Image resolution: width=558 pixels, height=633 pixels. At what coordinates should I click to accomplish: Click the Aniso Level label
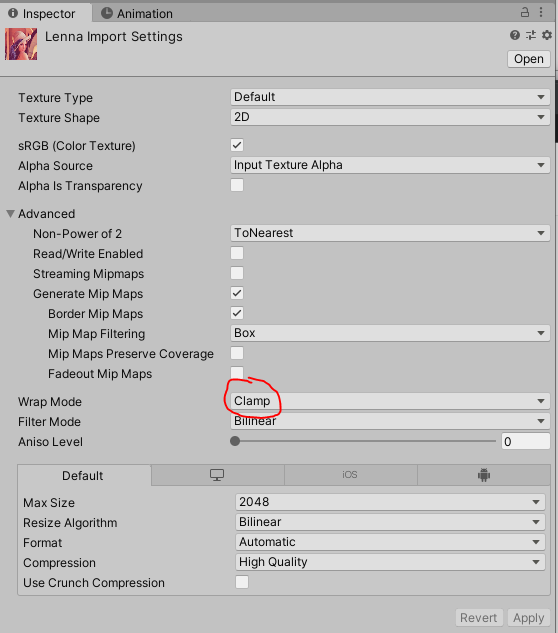pyautogui.click(x=50, y=442)
